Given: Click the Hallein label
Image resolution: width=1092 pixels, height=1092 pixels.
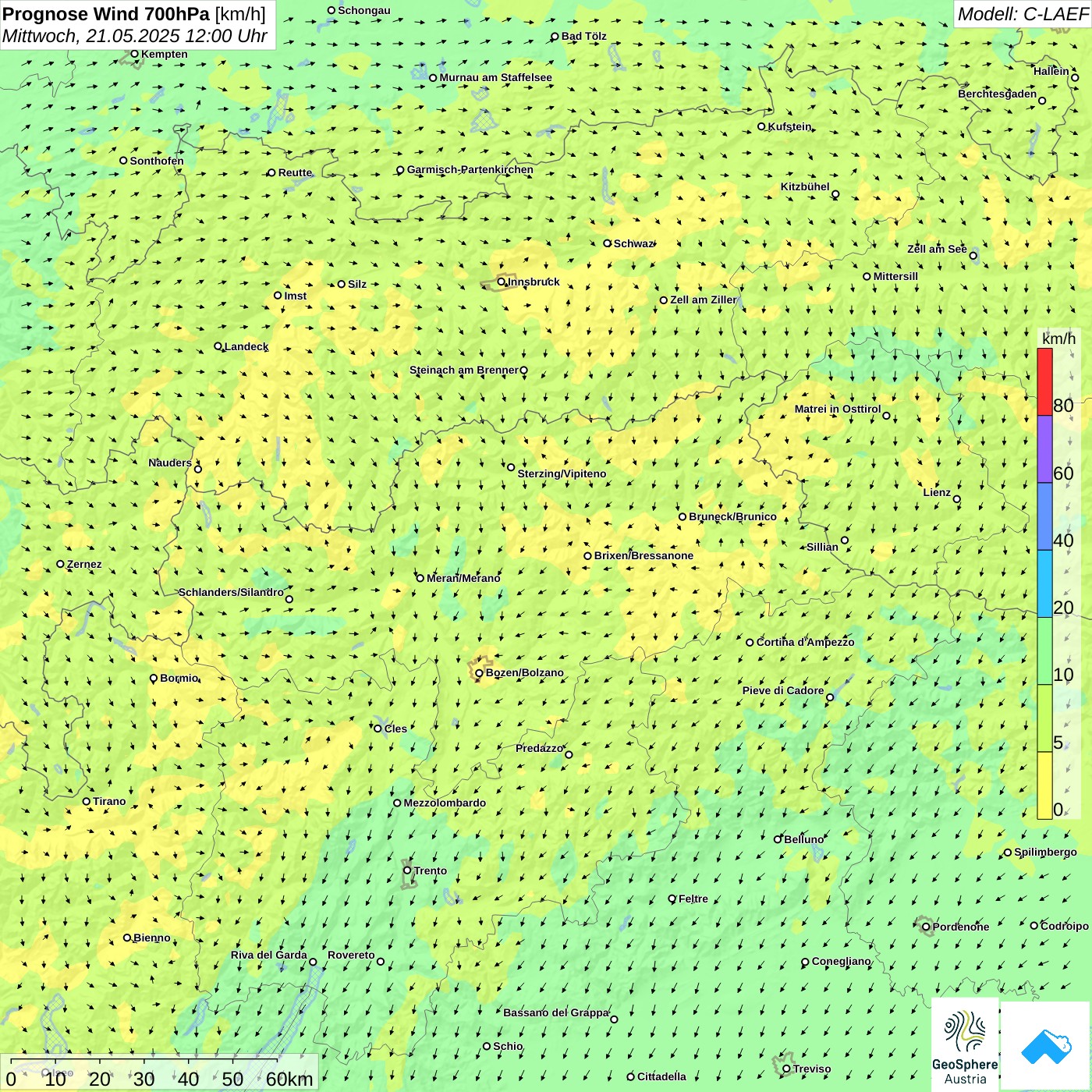Looking at the screenshot, I should (1051, 71).
